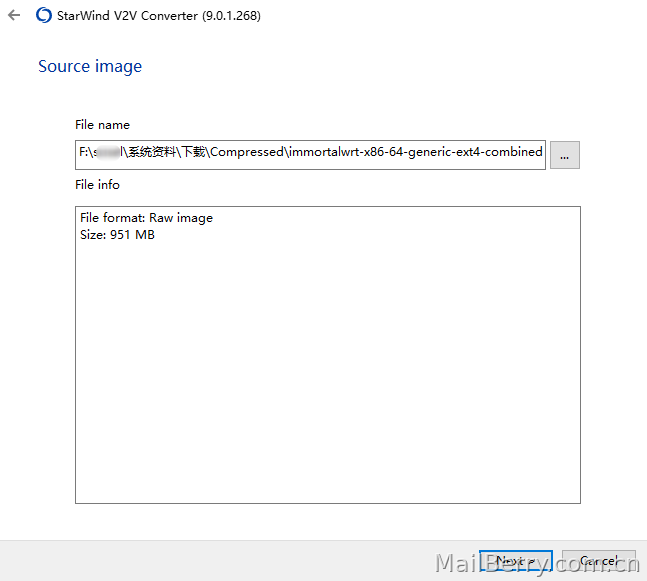This screenshot has width=647, height=581.
Task: Click the StarWind logo icon in title
Action: [44, 16]
